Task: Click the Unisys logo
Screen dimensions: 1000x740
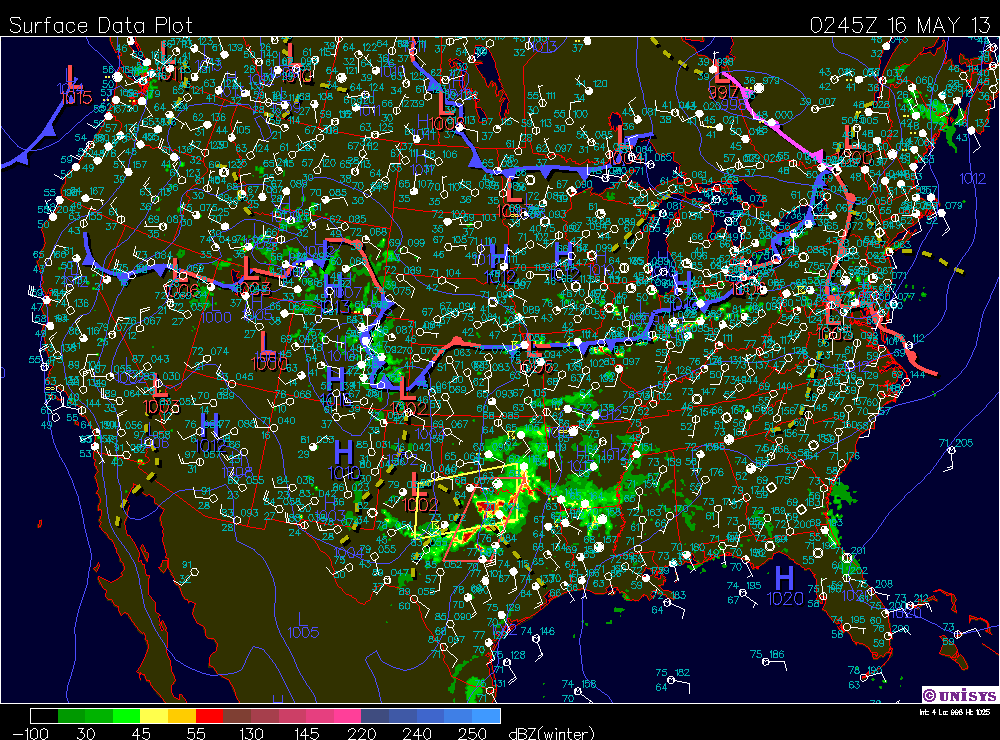Action: click(958, 694)
